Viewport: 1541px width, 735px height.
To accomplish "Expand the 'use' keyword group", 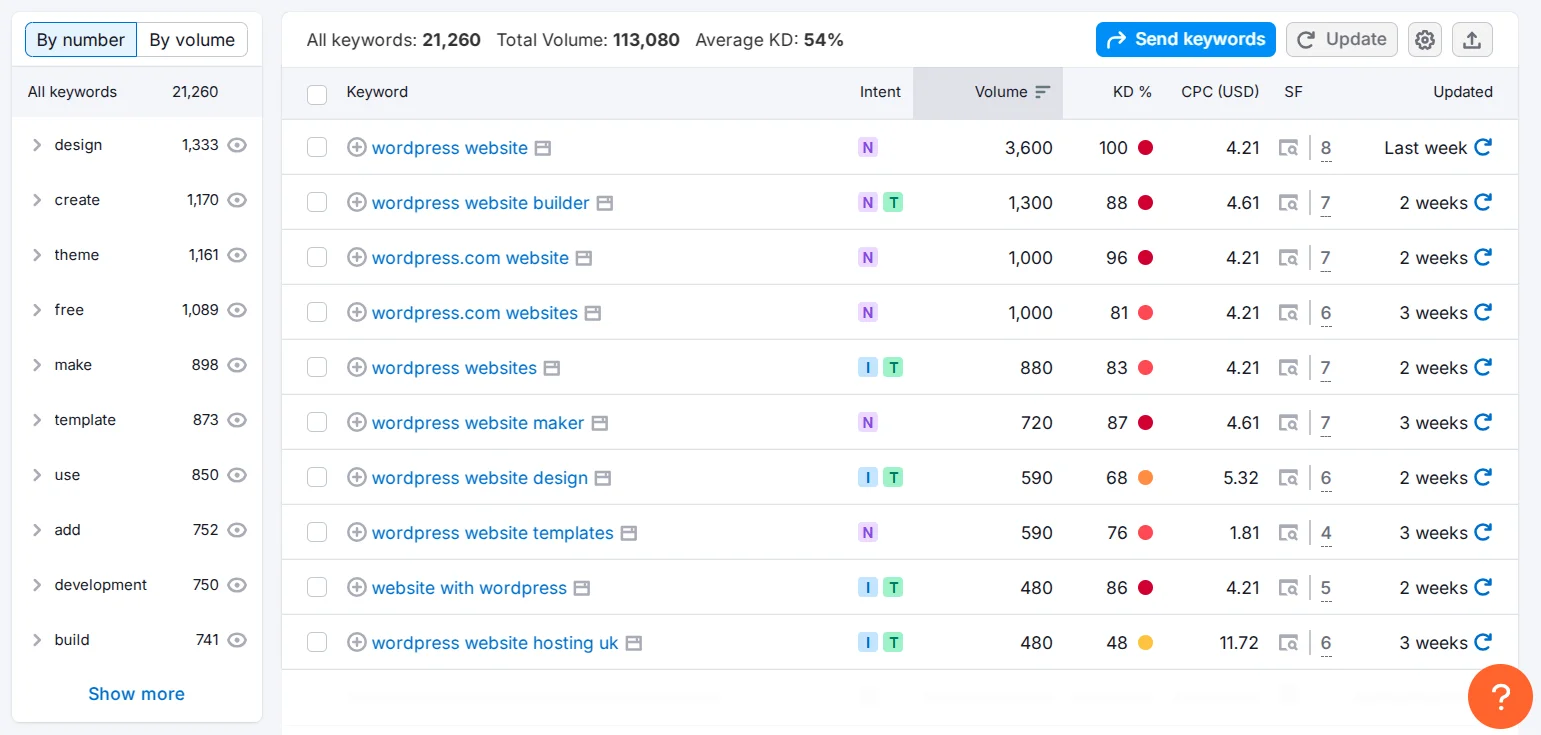I will click(x=37, y=475).
